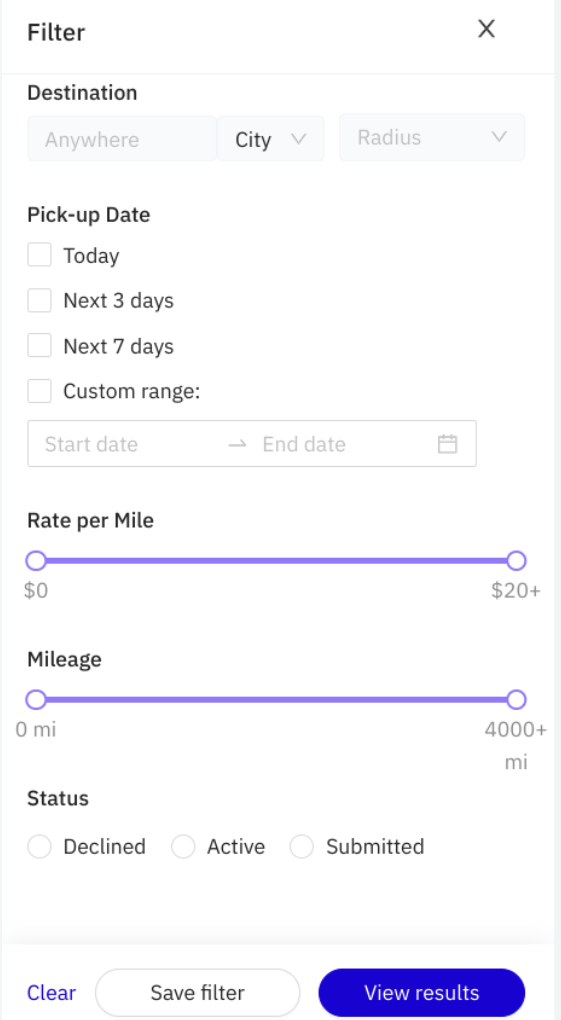Tick the Next 7 days checkbox
The image size is (561, 1020).
[x=40, y=346]
